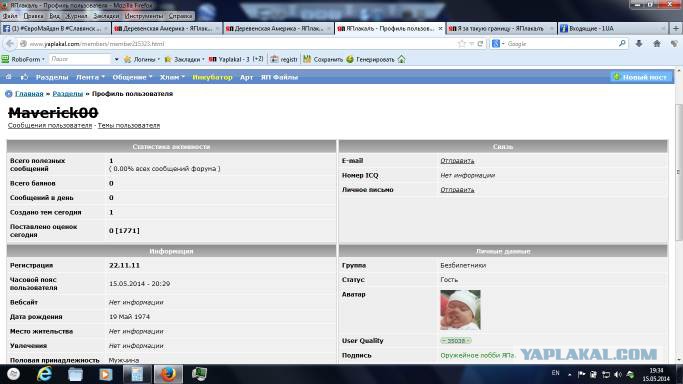This screenshot has width=683, height=384.
Task: Click the volume speaker icon in system tray
Action: (x=618, y=374)
